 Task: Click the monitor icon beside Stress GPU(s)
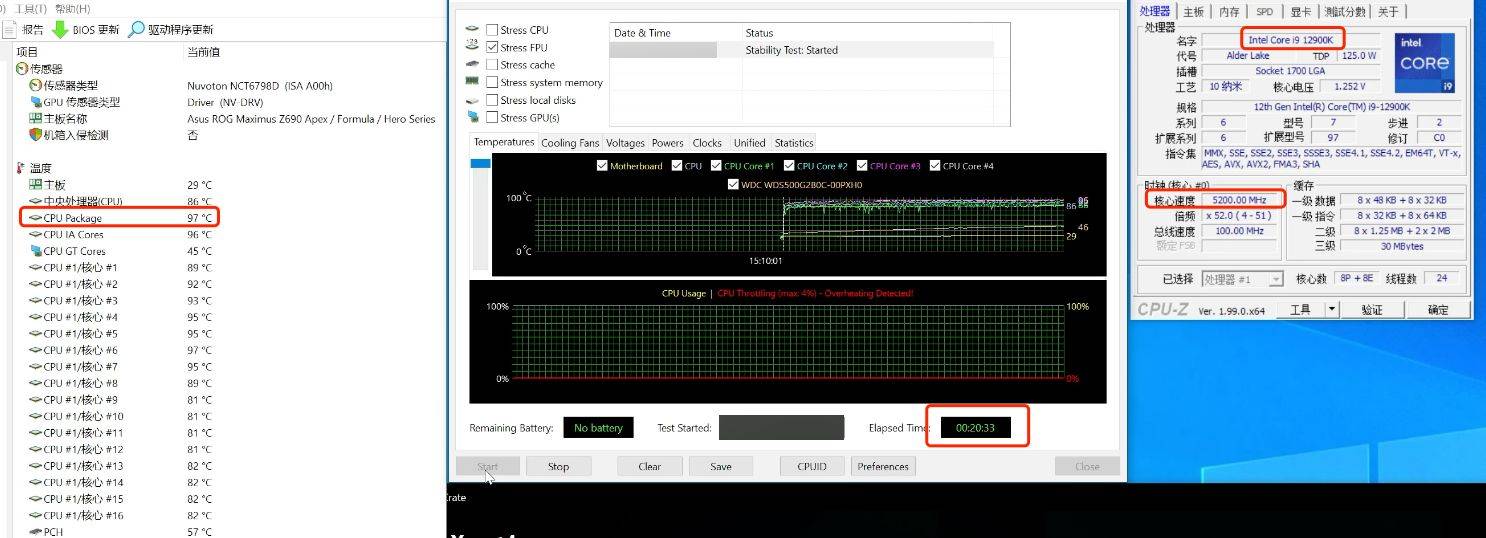tap(473, 118)
